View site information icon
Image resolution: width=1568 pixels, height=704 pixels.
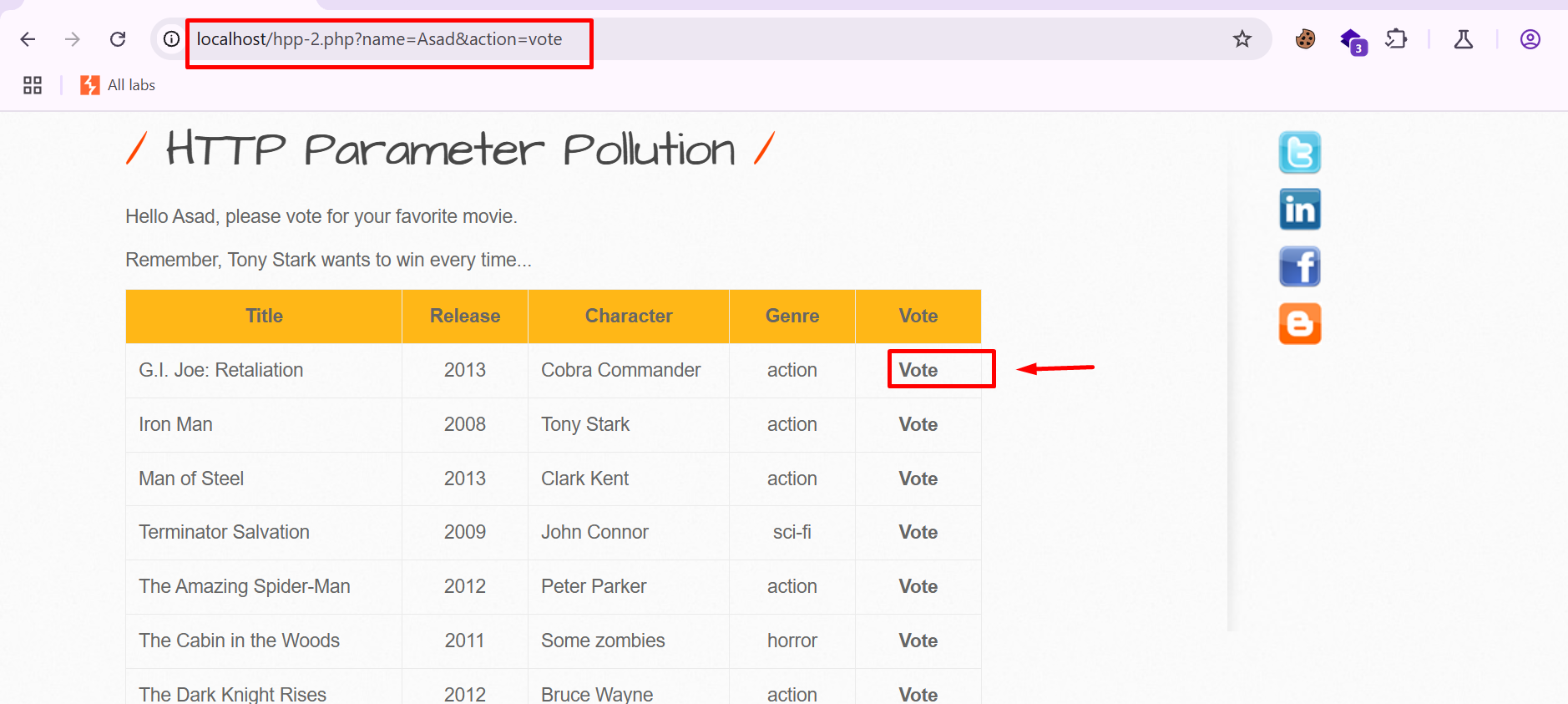[171, 39]
